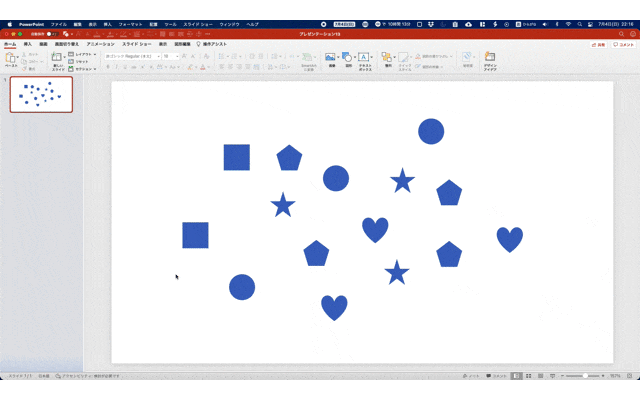Switch to Normal view in status bar
The height and width of the screenshot is (400, 640).
[516, 376]
